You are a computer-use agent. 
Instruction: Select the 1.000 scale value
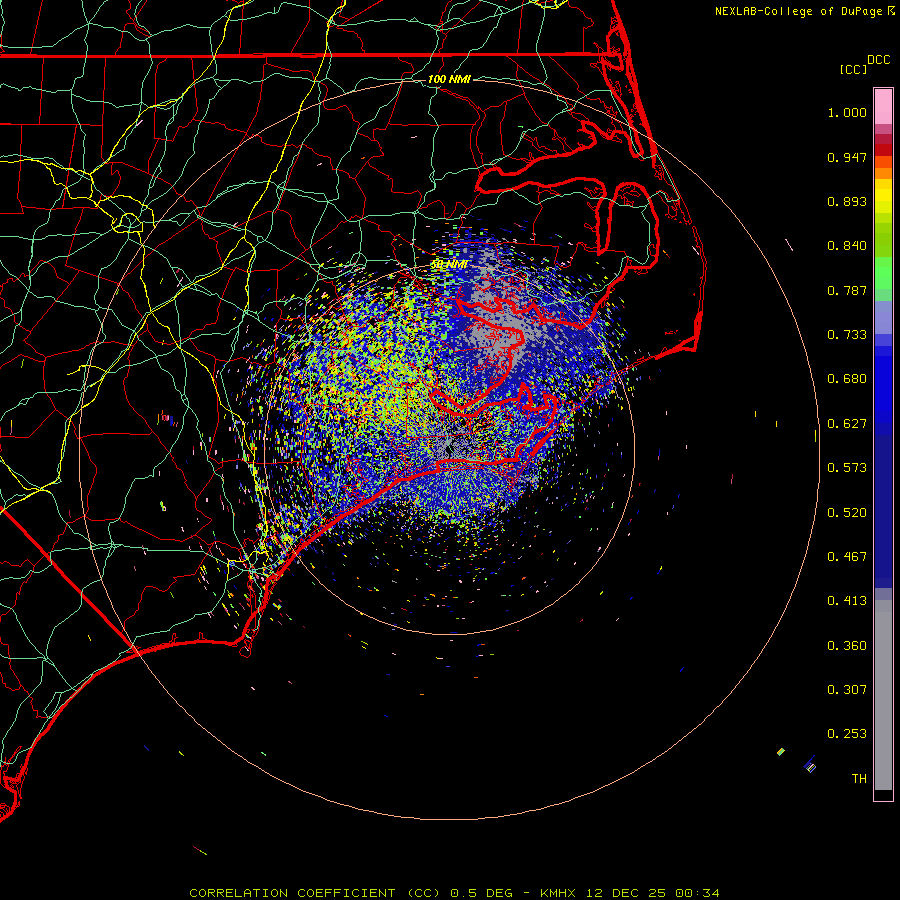(x=847, y=112)
